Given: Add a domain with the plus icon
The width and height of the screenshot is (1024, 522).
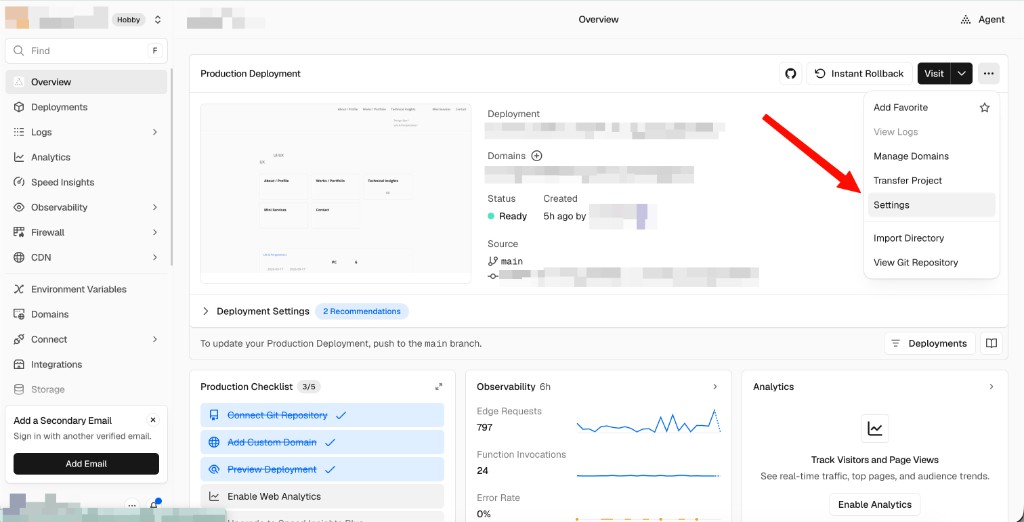Looking at the screenshot, I should (x=537, y=156).
